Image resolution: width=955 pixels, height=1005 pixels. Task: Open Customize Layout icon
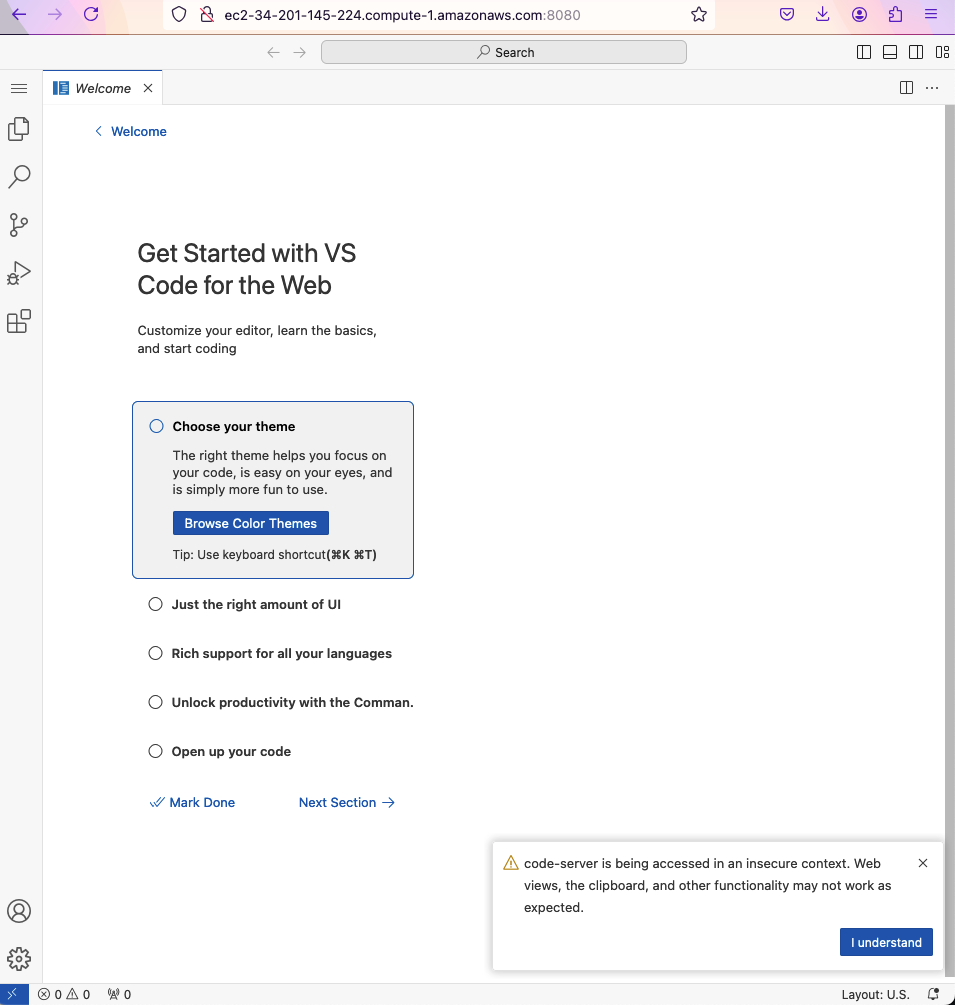click(942, 53)
